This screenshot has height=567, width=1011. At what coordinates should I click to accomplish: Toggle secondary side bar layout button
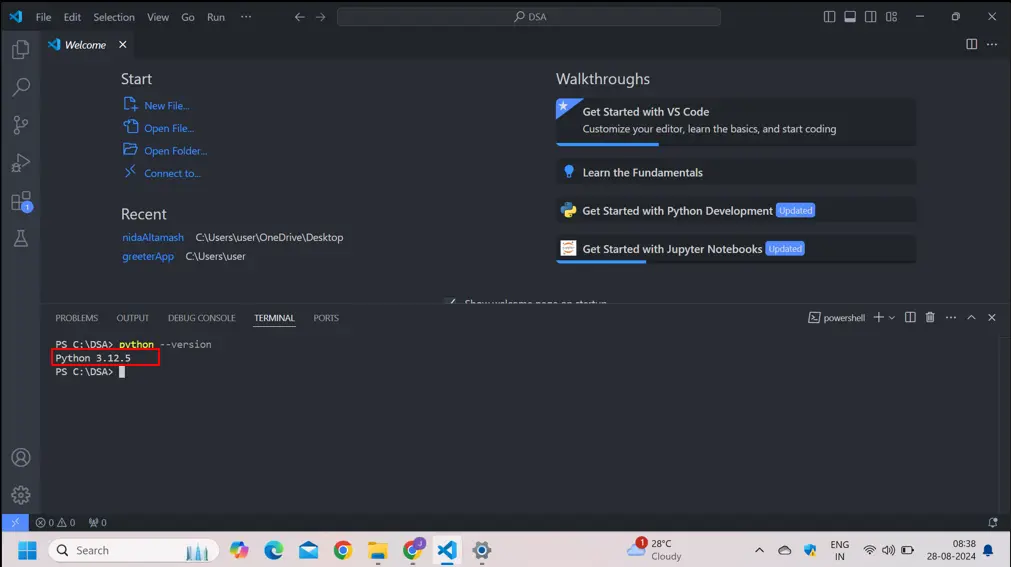tap(870, 17)
